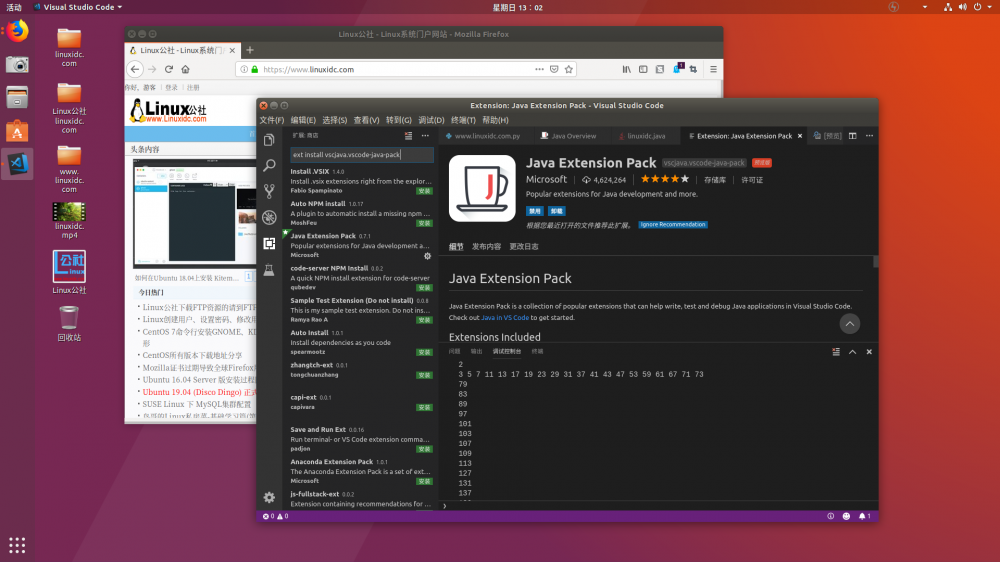Switch to the 问题 problems panel tab
Screen dimensions: 1000x562
[x=454, y=351]
